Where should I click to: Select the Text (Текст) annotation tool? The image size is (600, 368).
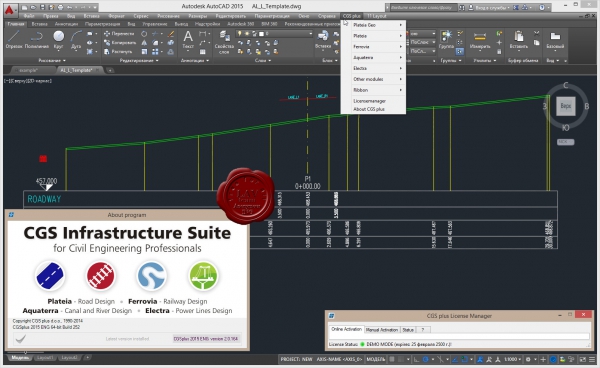(188, 40)
